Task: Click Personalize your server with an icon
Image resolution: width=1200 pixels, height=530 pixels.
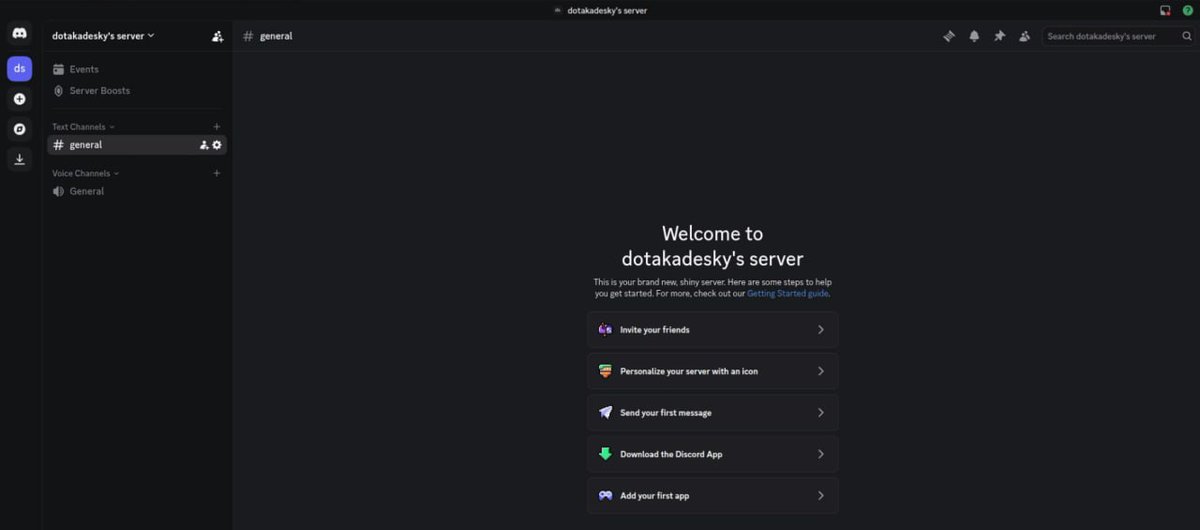Action: pyautogui.click(x=713, y=371)
